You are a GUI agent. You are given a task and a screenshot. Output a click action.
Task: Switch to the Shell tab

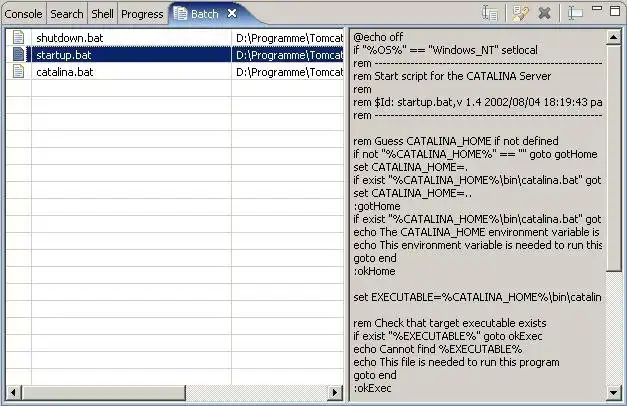tap(102, 14)
